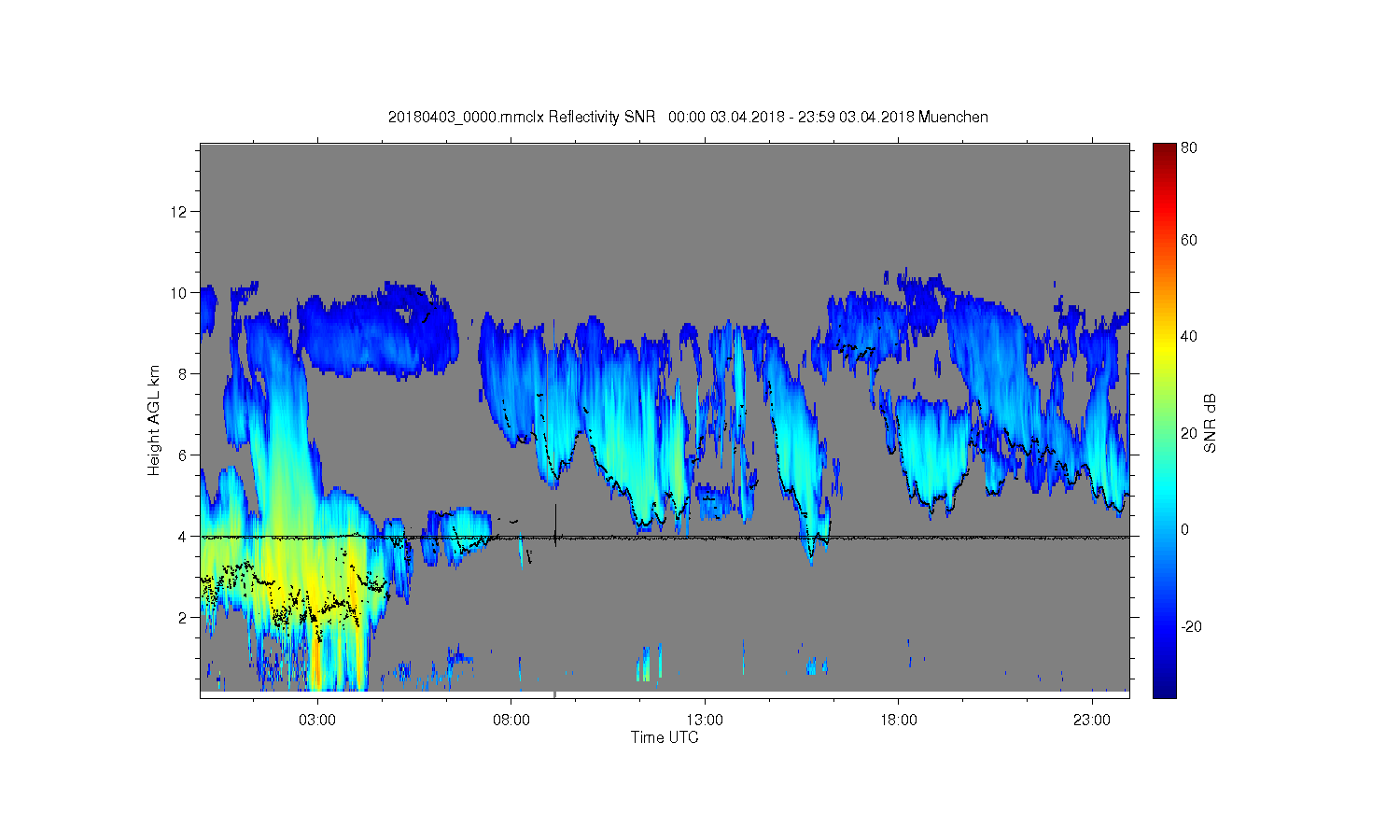Screen dimensions: 1400x840
Task: Click the colorbar value '0'
Action: coord(1184,529)
